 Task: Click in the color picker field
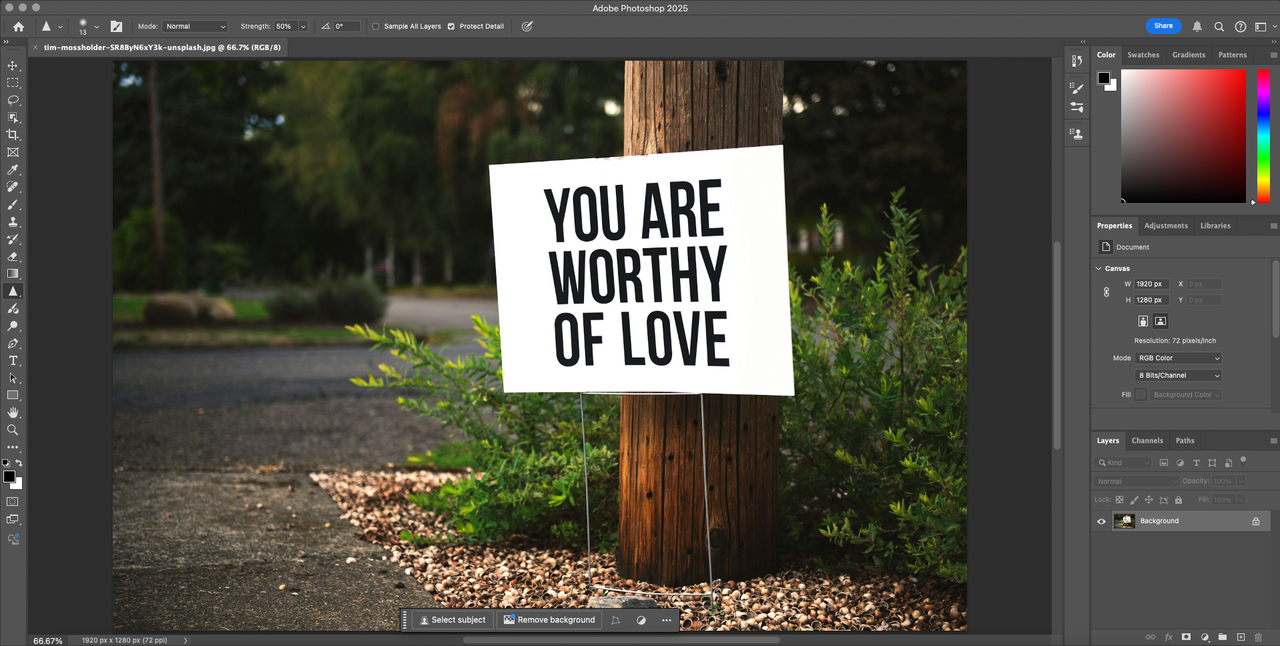click(x=1184, y=136)
